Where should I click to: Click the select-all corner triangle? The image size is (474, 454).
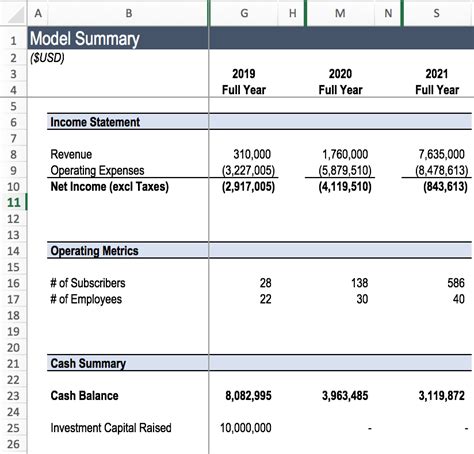tap(15, 15)
